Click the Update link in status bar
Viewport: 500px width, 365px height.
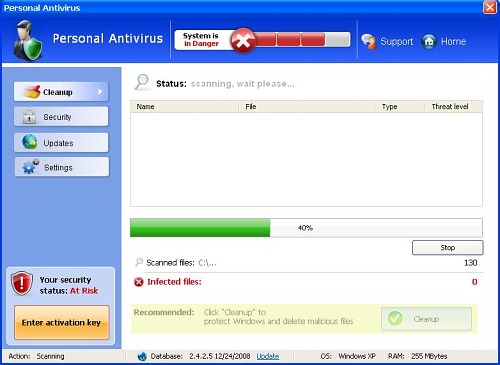pyautogui.click(x=268, y=356)
